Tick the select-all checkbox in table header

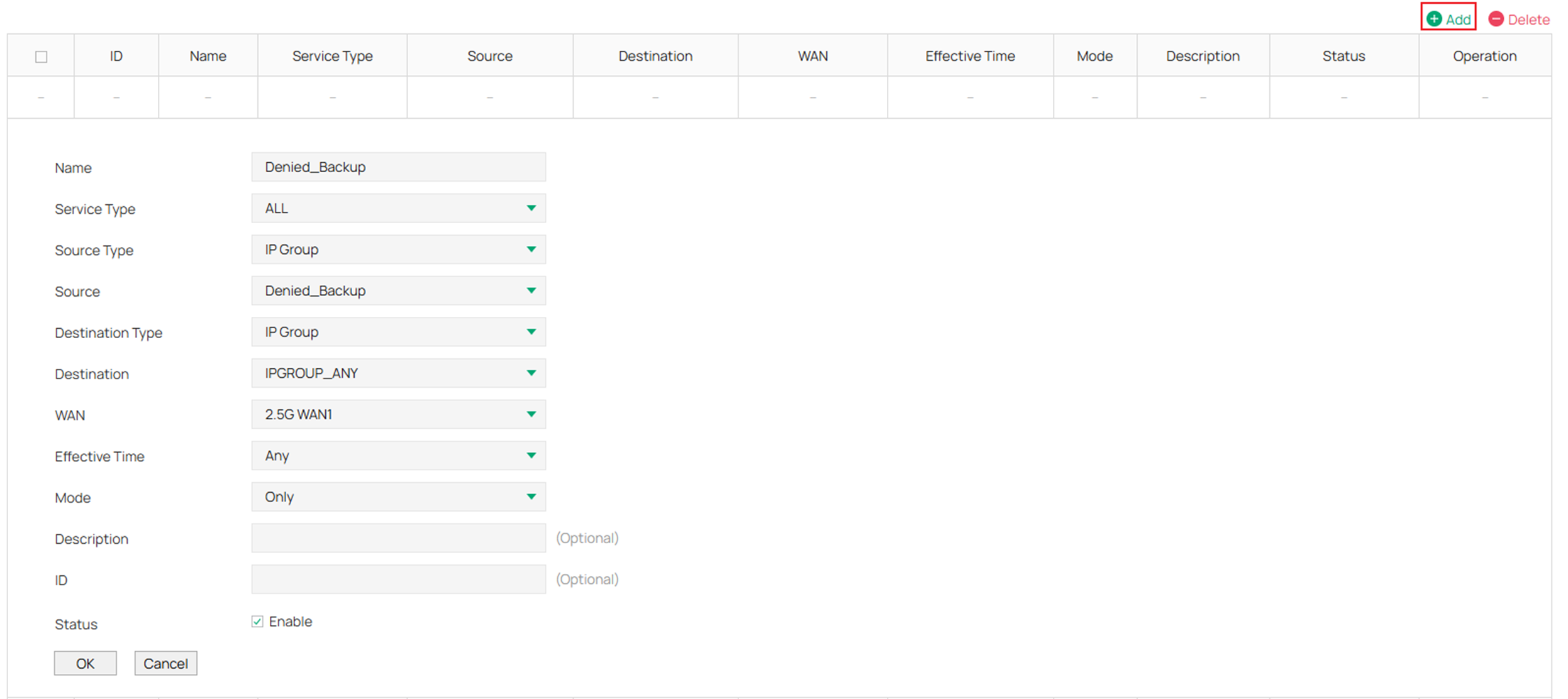point(42,57)
